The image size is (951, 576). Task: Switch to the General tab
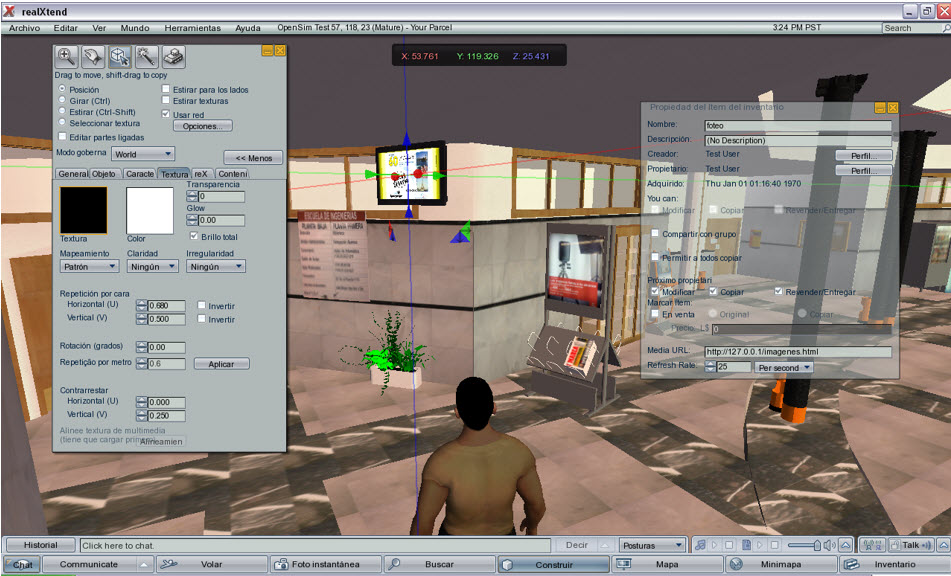tap(73, 173)
